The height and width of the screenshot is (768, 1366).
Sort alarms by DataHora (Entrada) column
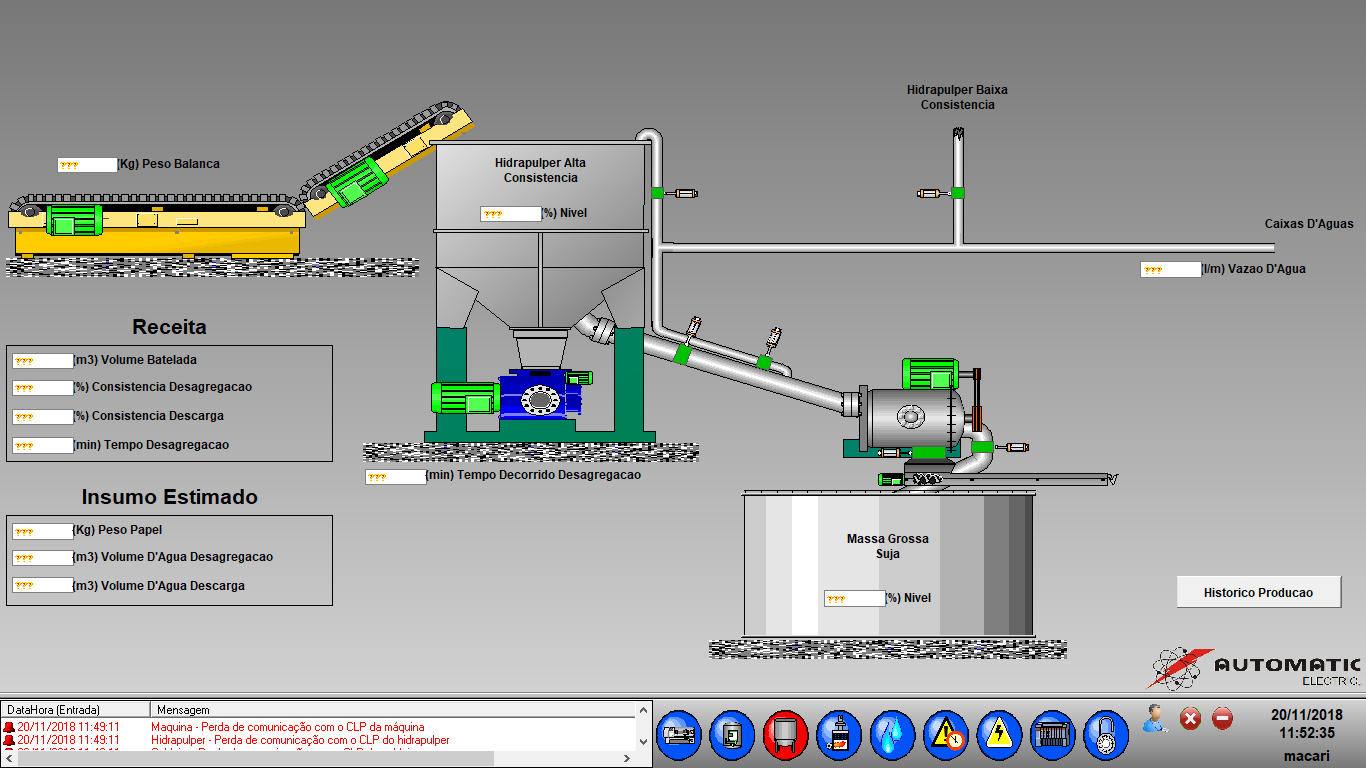click(x=75, y=709)
